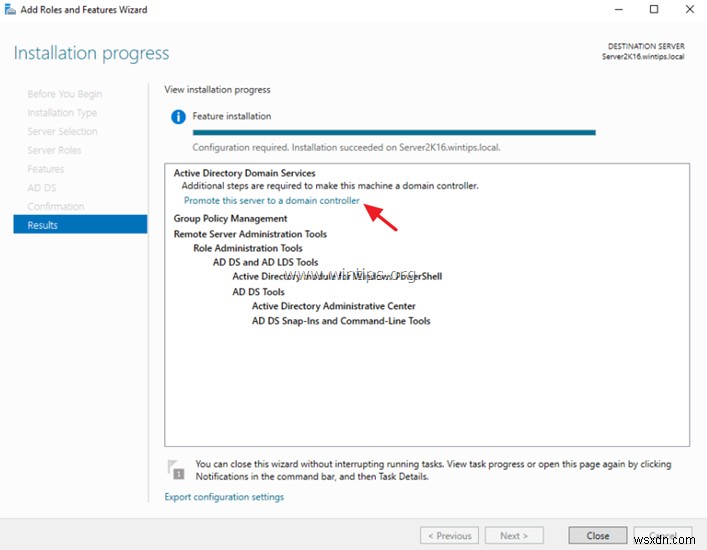Select the Before You Begin step
The width and height of the screenshot is (707, 550).
pos(64,94)
